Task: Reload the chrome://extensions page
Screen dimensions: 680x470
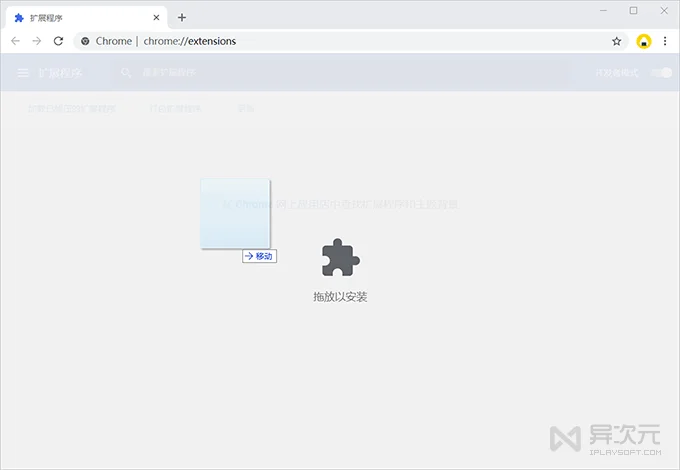Action: click(x=59, y=41)
